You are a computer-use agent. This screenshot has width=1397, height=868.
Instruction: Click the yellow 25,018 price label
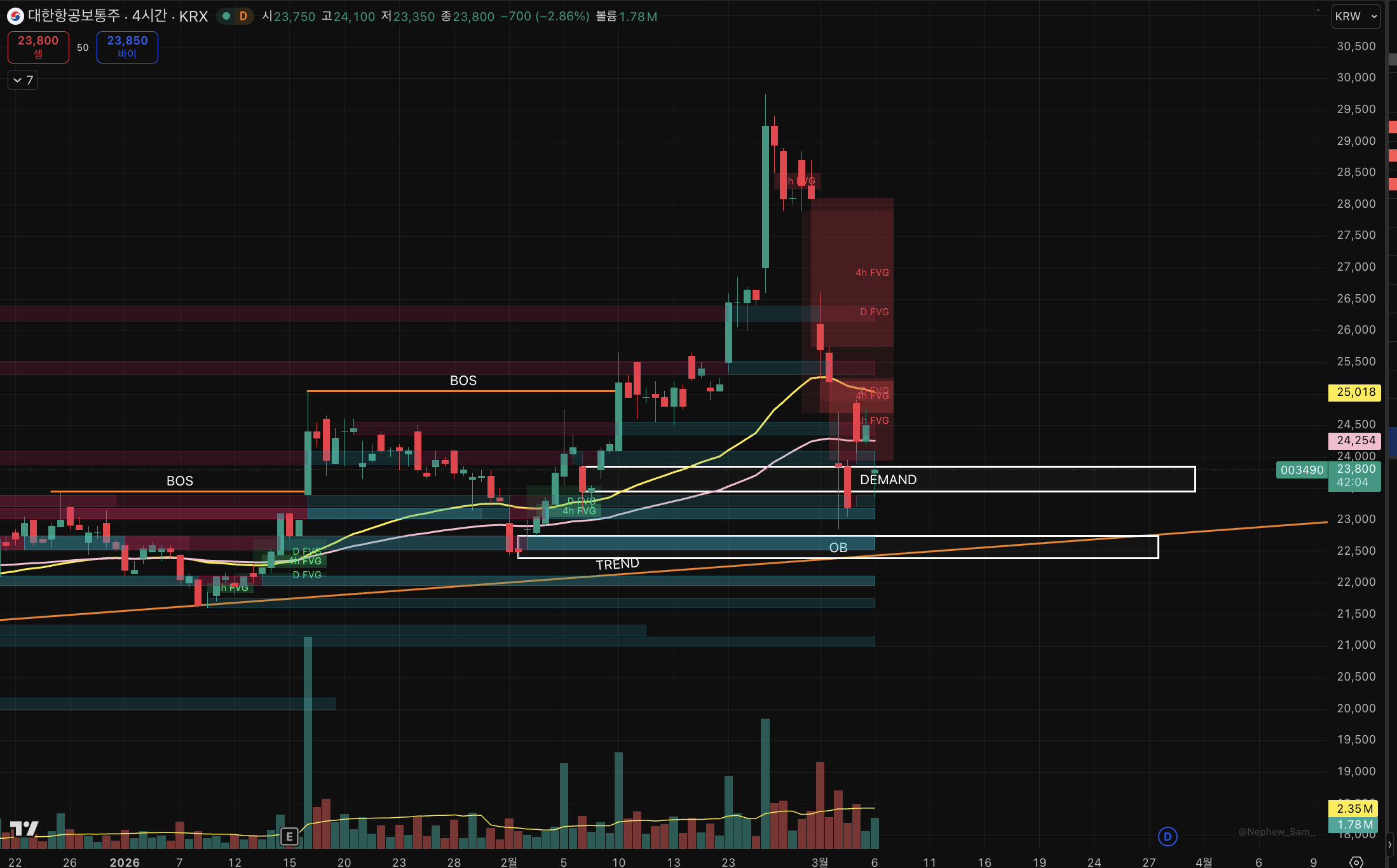(1356, 392)
